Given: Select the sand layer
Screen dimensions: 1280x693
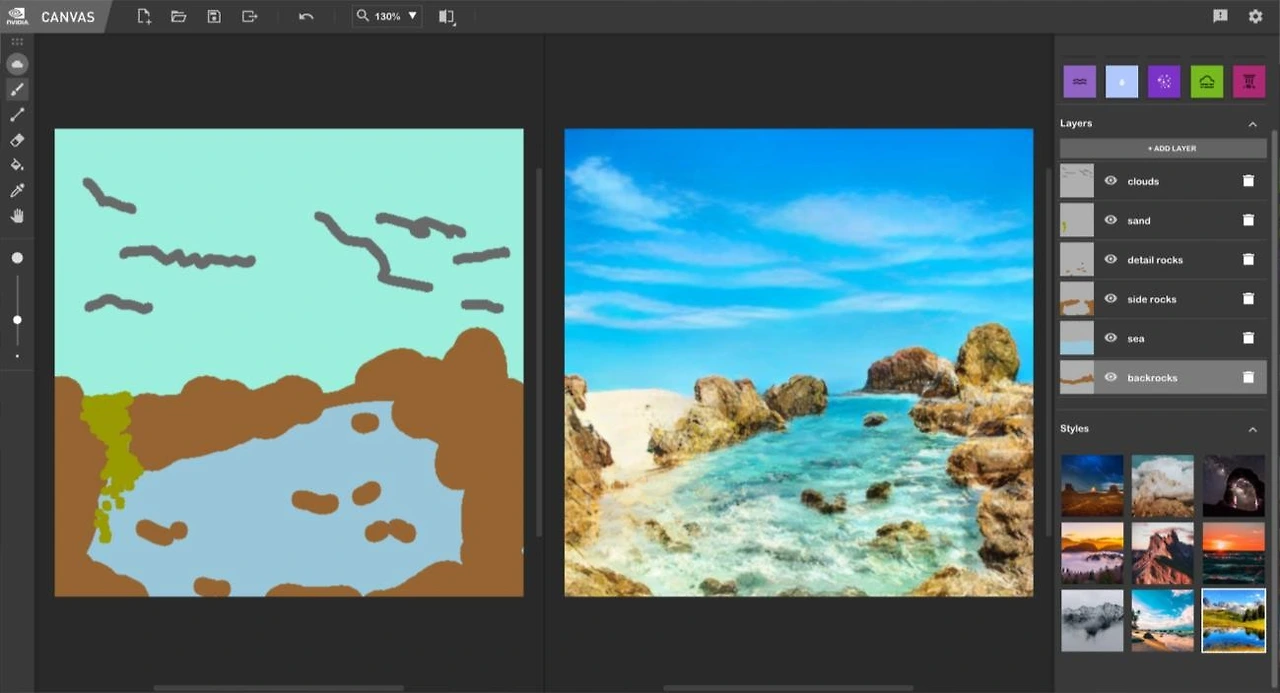Looking at the screenshot, I should 1139,221.
